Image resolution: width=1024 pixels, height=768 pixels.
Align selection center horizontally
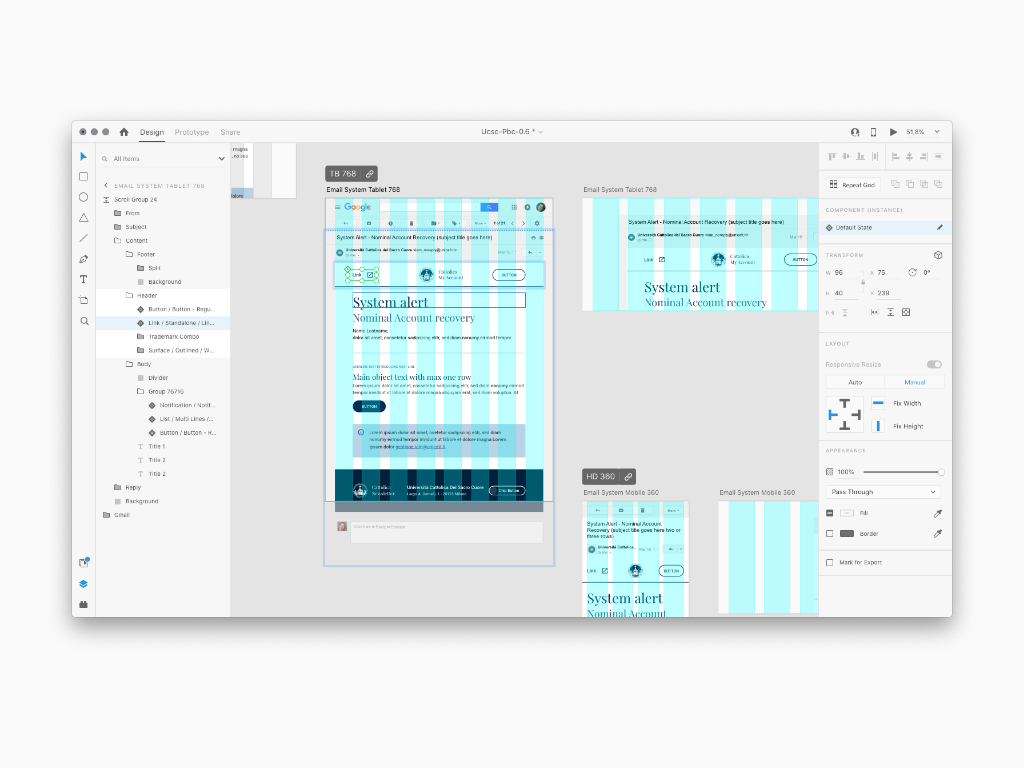[910, 157]
